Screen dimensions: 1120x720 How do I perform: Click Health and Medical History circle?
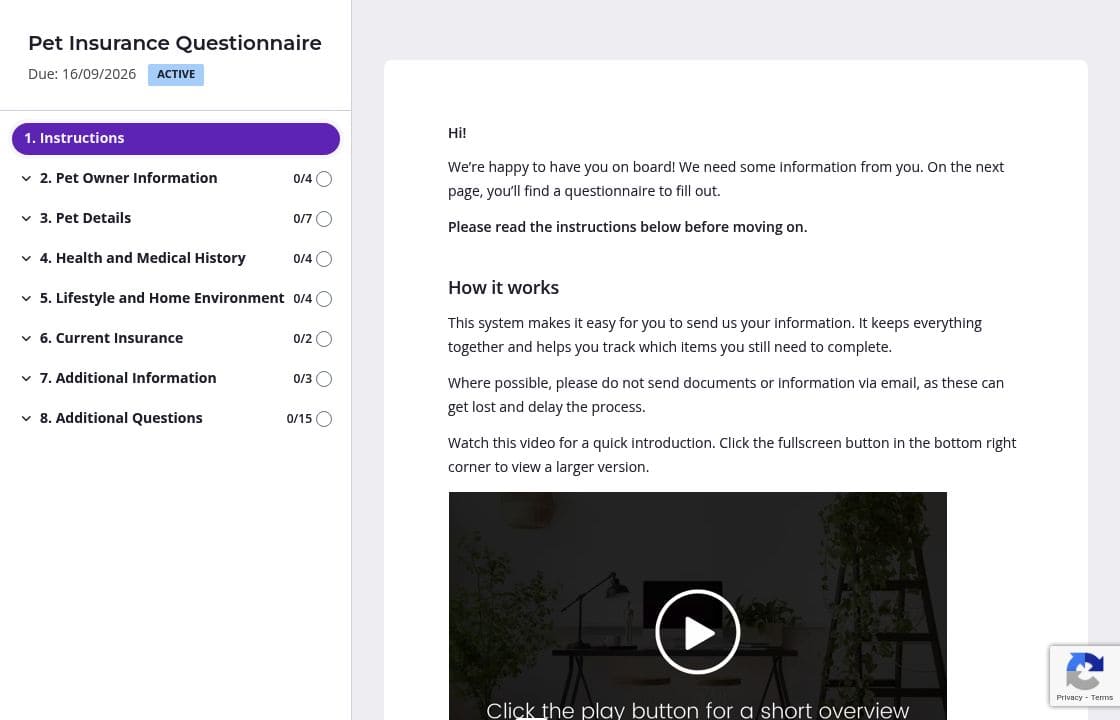tap(324, 259)
